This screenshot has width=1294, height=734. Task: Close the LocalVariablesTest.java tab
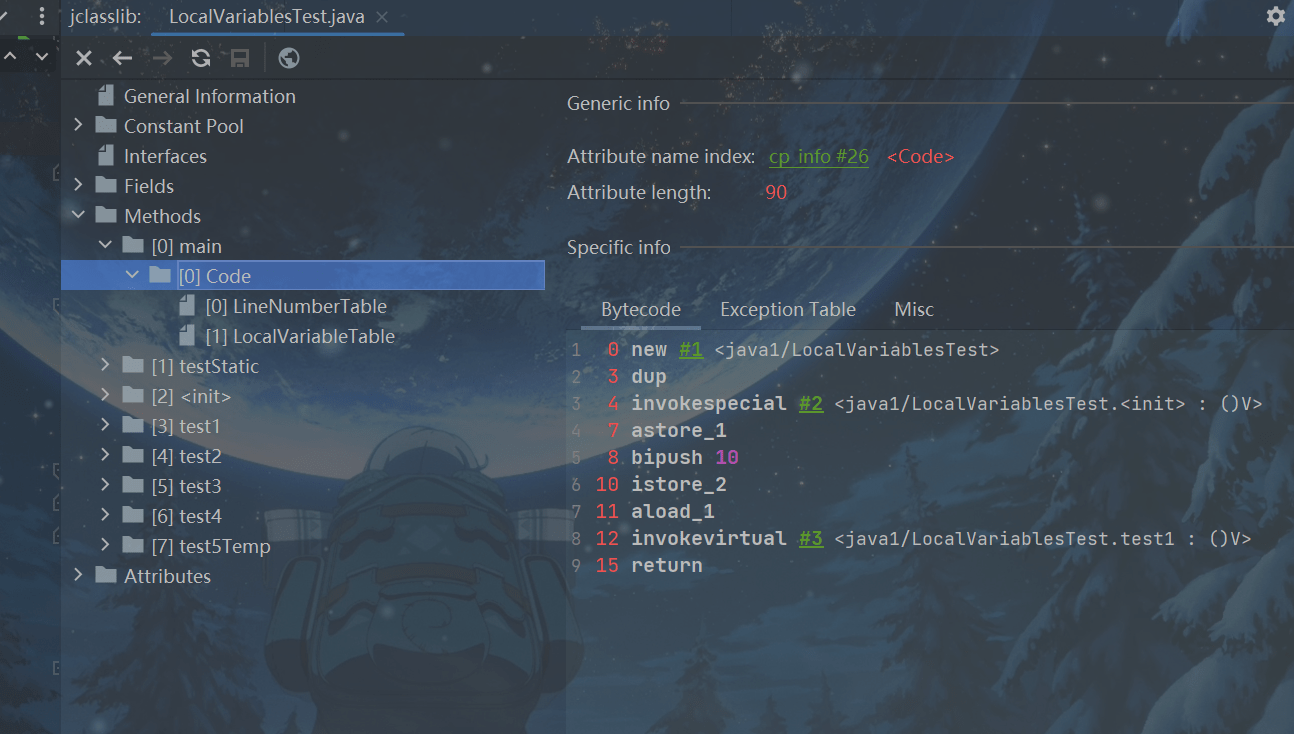point(382,17)
